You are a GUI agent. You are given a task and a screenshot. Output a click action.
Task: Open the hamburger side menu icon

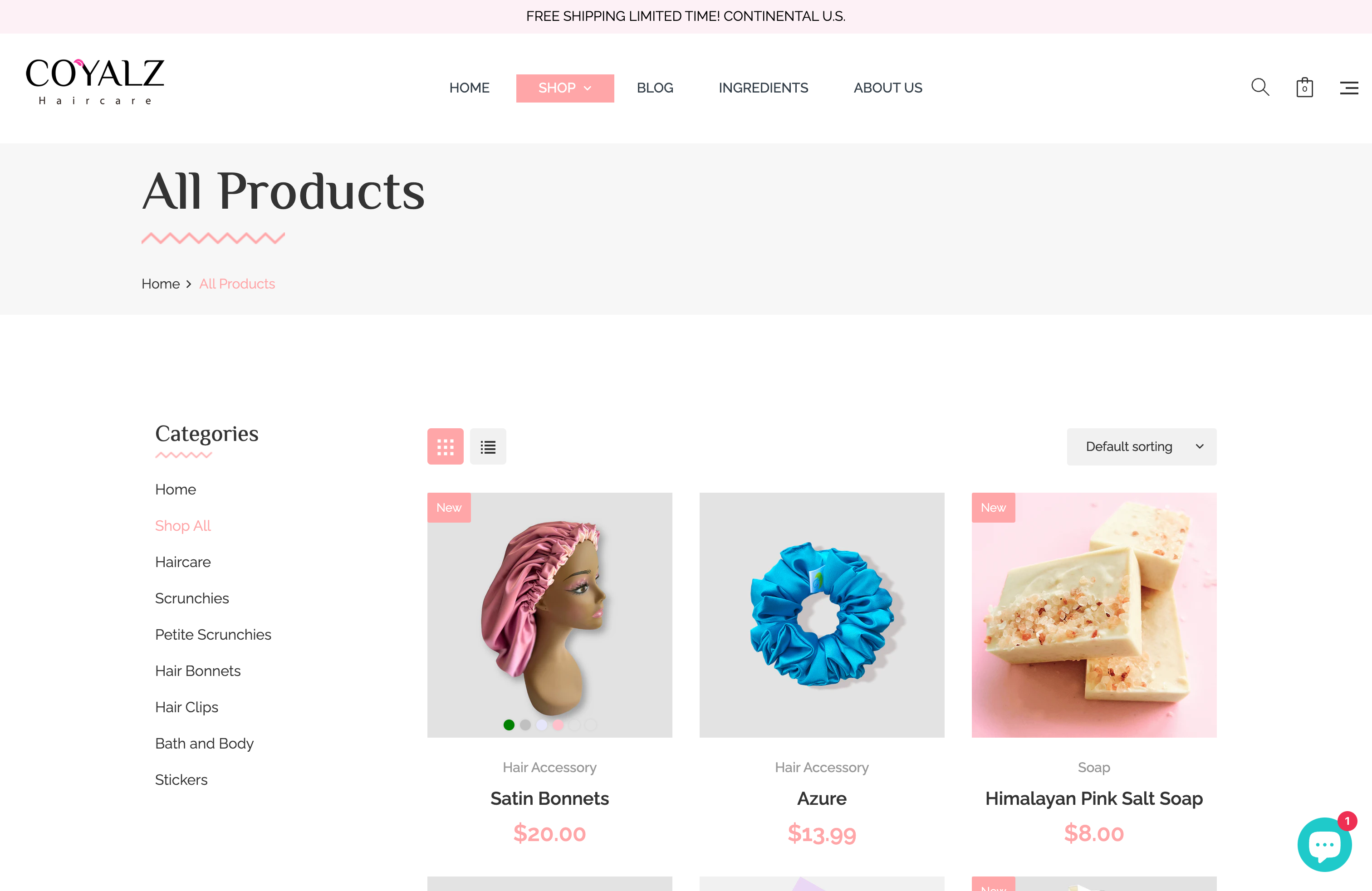[1349, 88]
